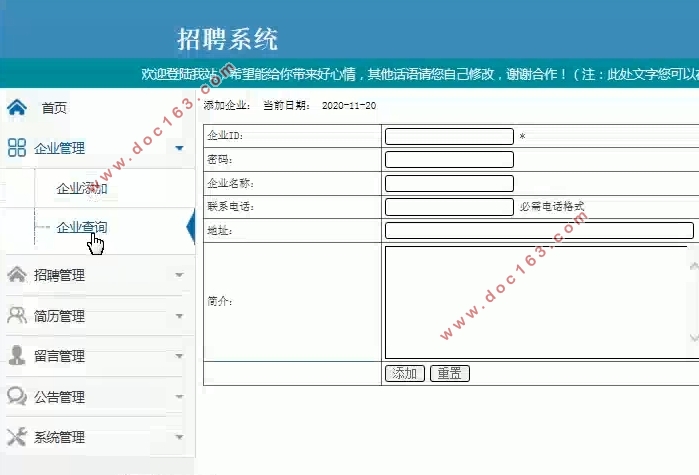699x475 pixels.
Task: Open the 简历管理 menu label
Action: (x=59, y=316)
